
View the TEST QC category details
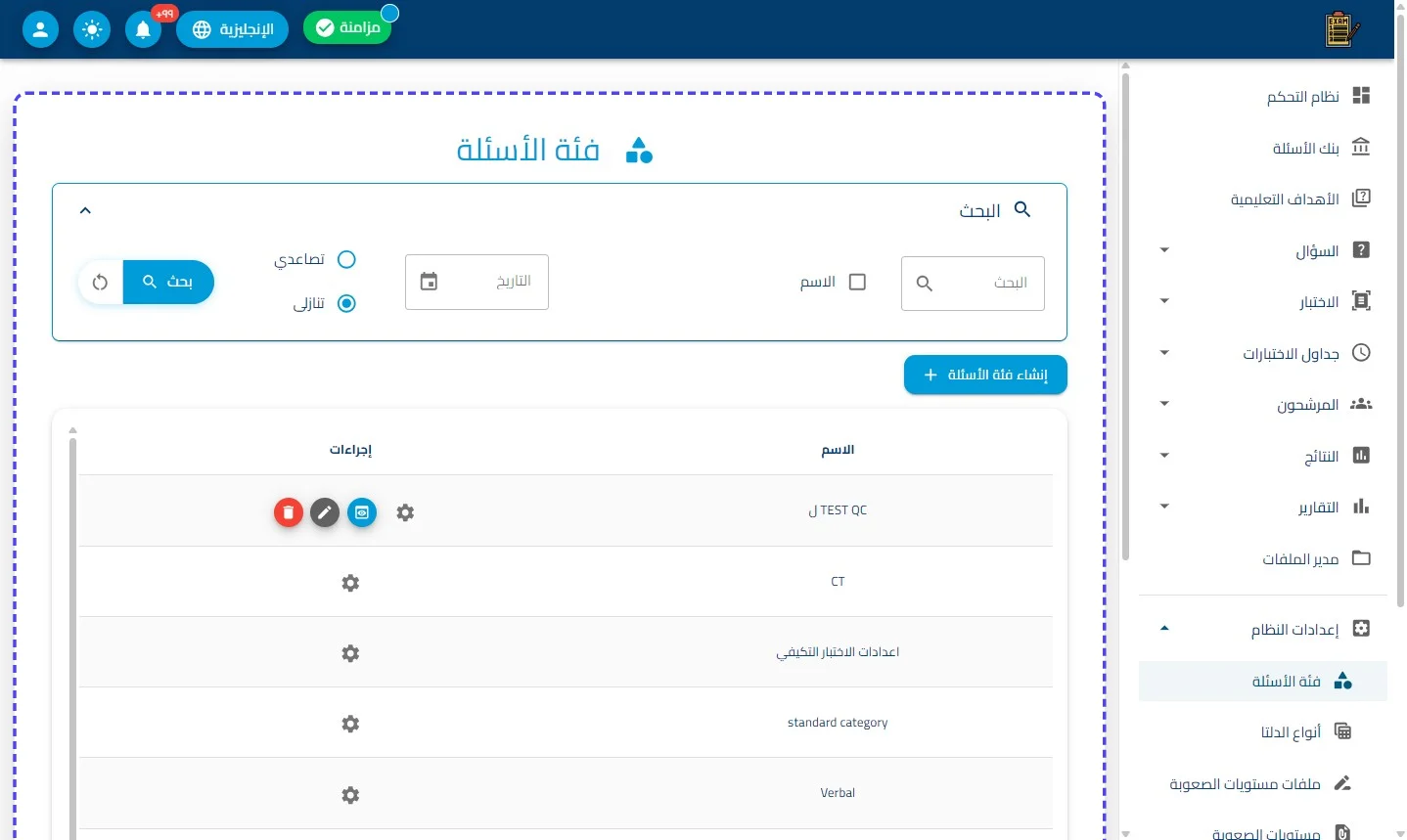pyautogui.click(x=362, y=512)
